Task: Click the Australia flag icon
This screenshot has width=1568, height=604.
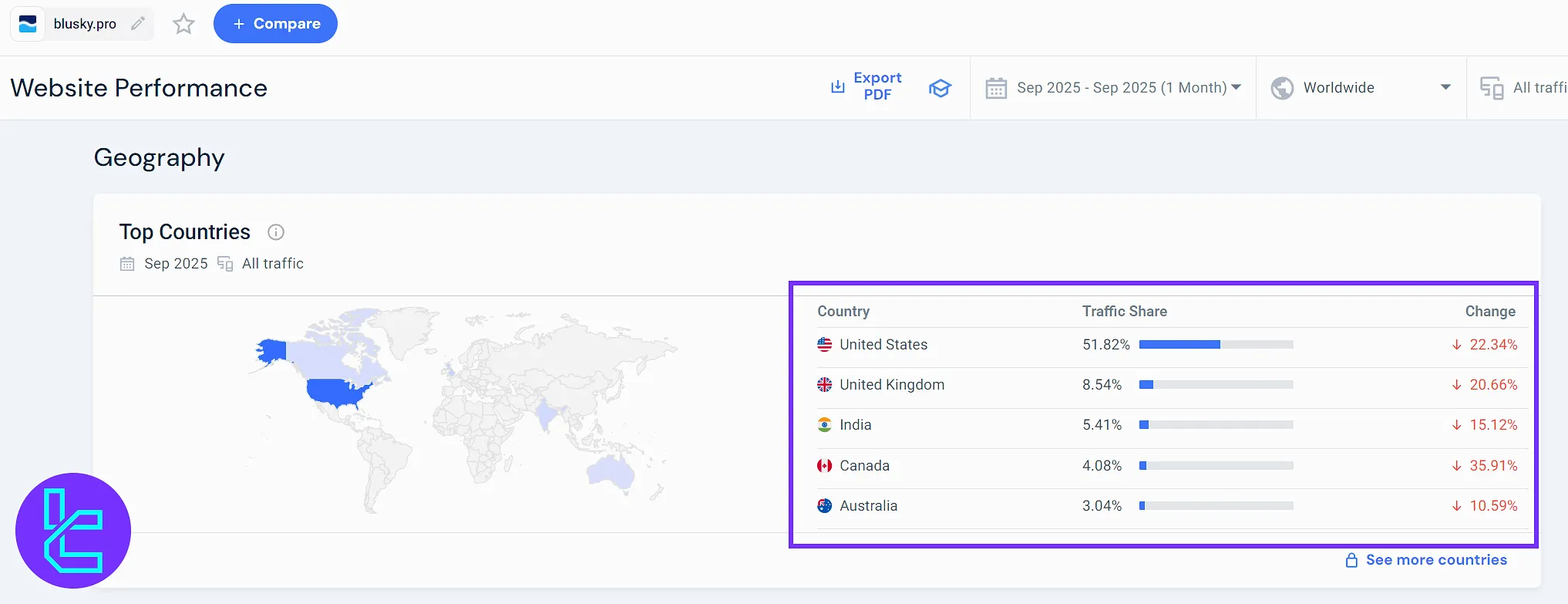Action: [824, 506]
